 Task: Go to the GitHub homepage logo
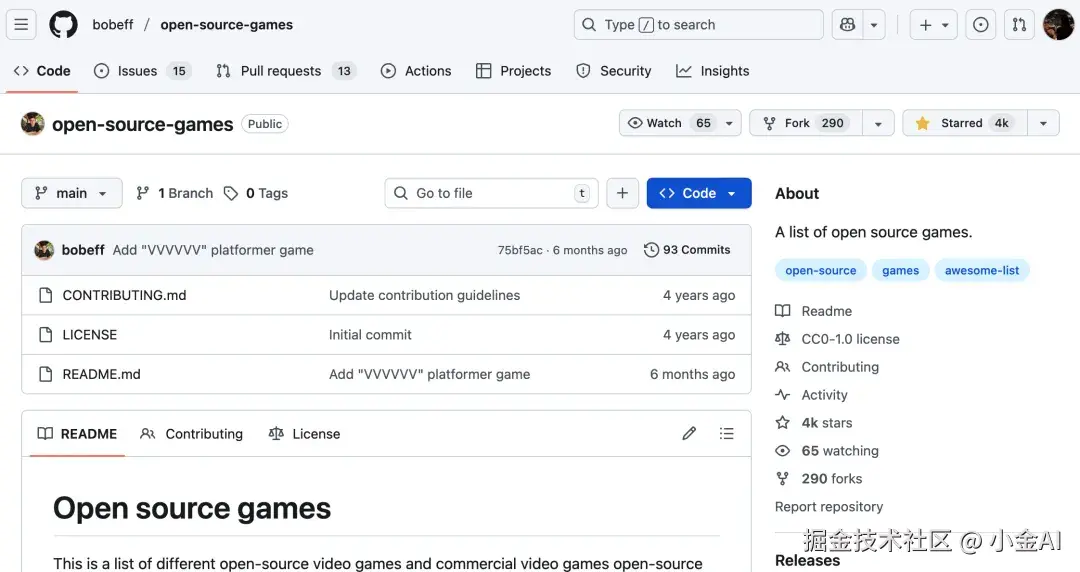click(x=63, y=25)
